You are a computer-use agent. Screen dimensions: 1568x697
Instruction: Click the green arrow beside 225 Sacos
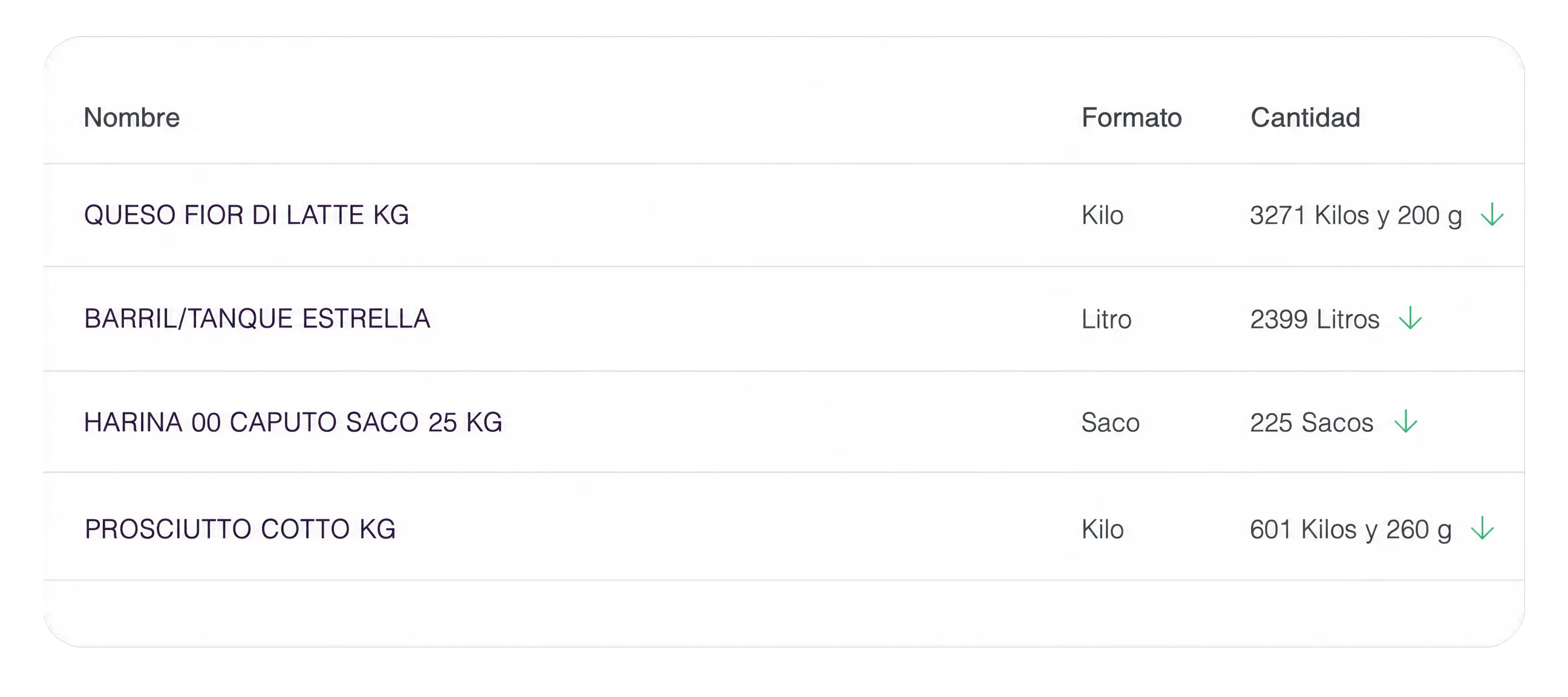(x=1406, y=422)
